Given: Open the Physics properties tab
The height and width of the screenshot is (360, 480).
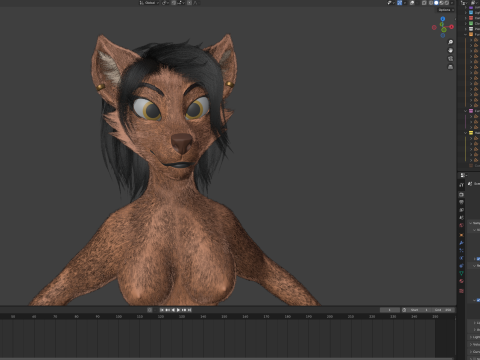Looking at the screenshot, I should click(461, 258).
